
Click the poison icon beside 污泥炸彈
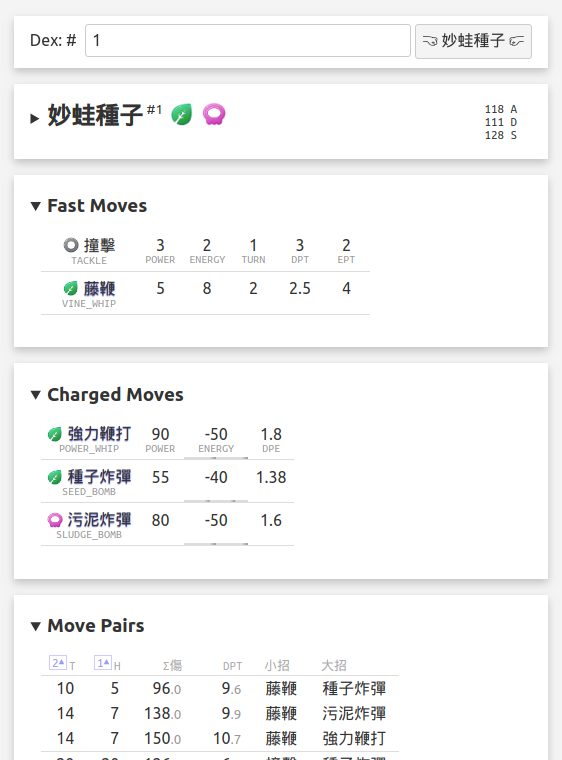point(55,521)
